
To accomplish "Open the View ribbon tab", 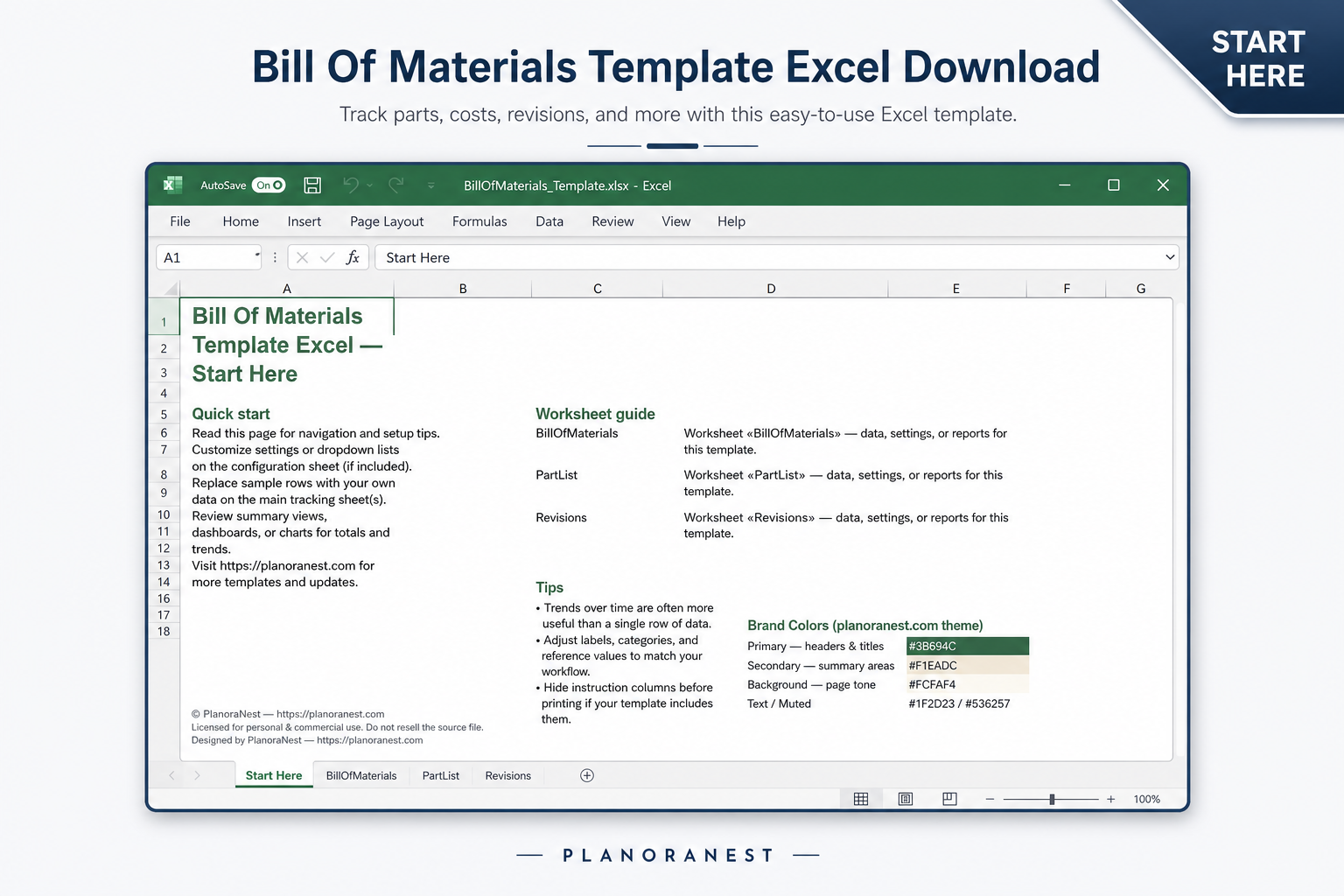I will click(x=676, y=221).
